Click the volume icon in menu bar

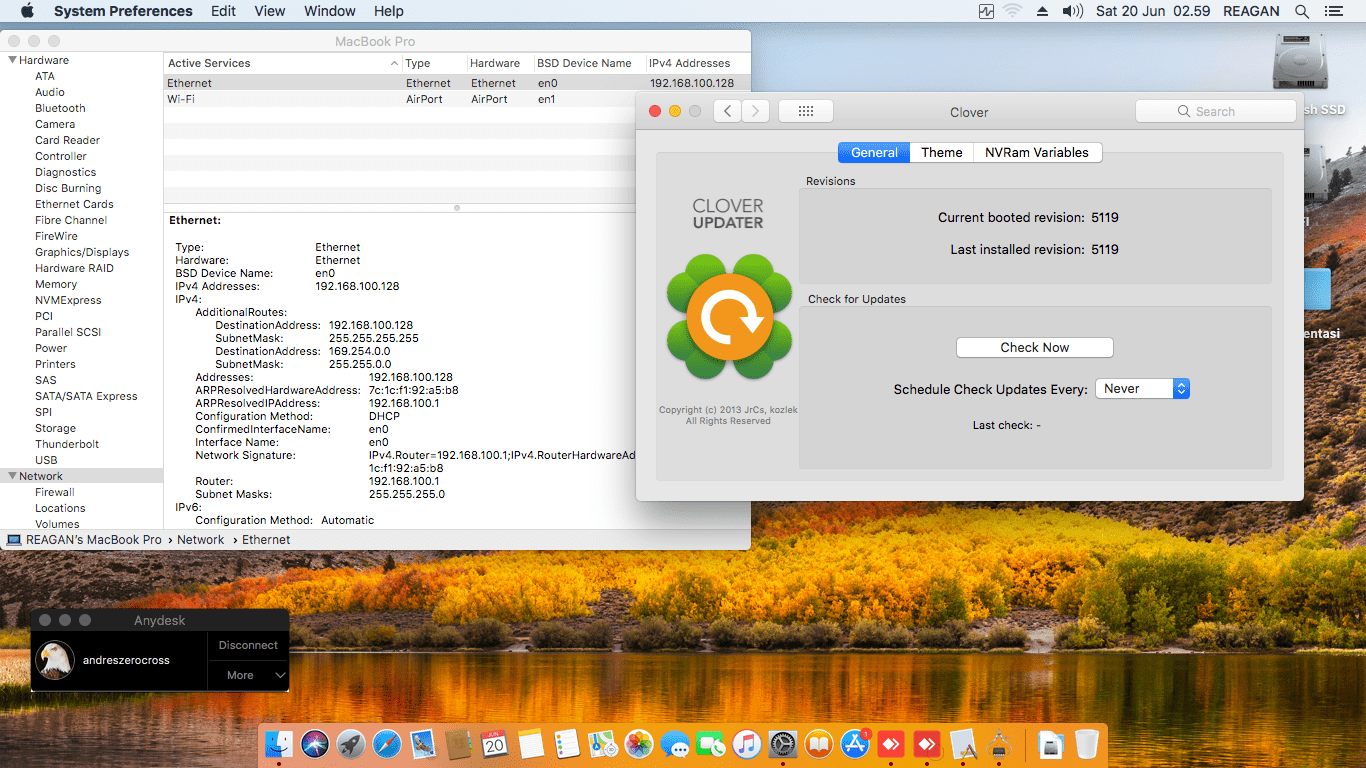[1073, 11]
